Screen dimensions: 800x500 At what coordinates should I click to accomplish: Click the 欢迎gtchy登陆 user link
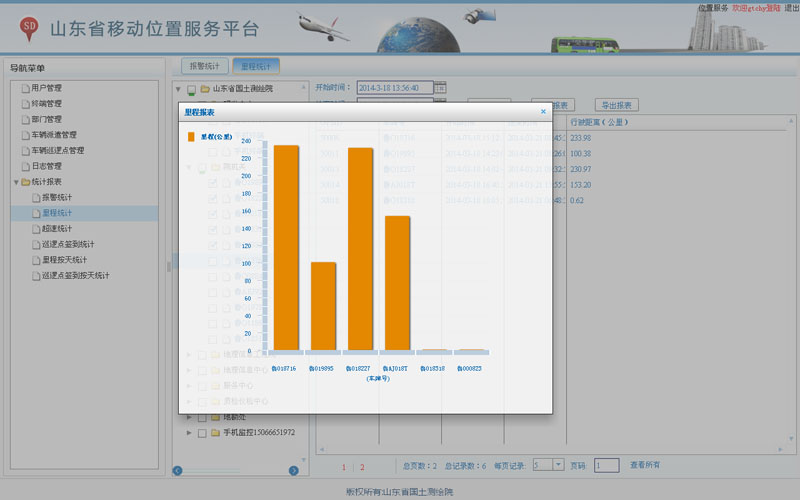(756, 8)
